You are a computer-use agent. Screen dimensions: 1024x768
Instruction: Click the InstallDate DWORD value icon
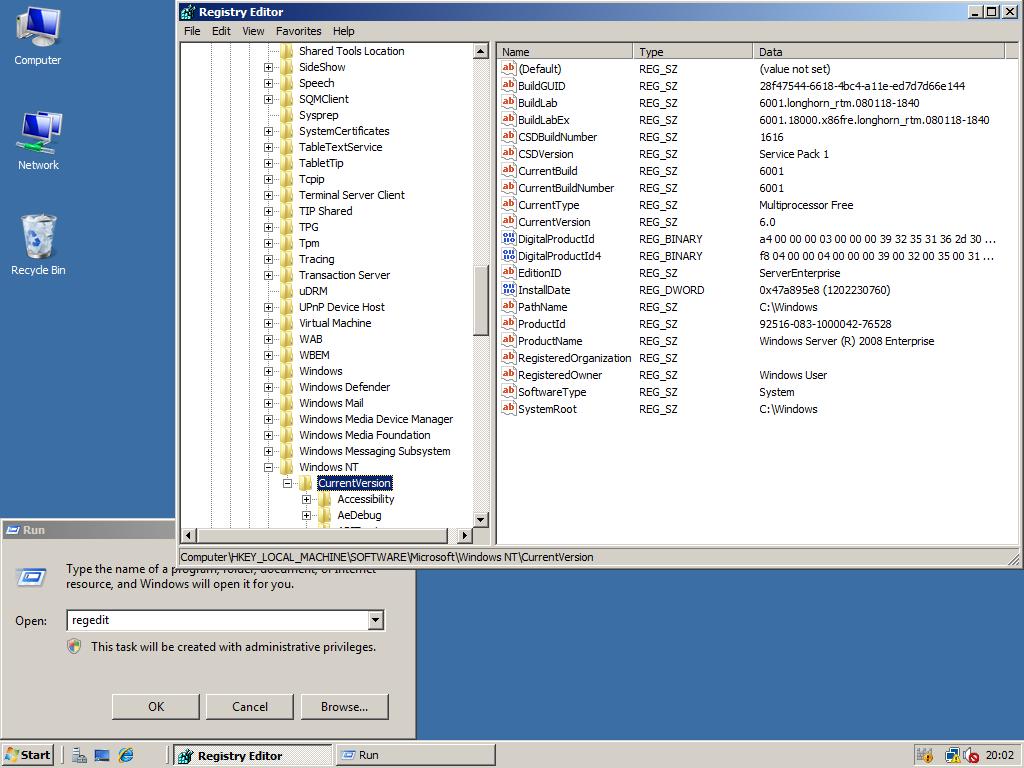pos(509,289)
